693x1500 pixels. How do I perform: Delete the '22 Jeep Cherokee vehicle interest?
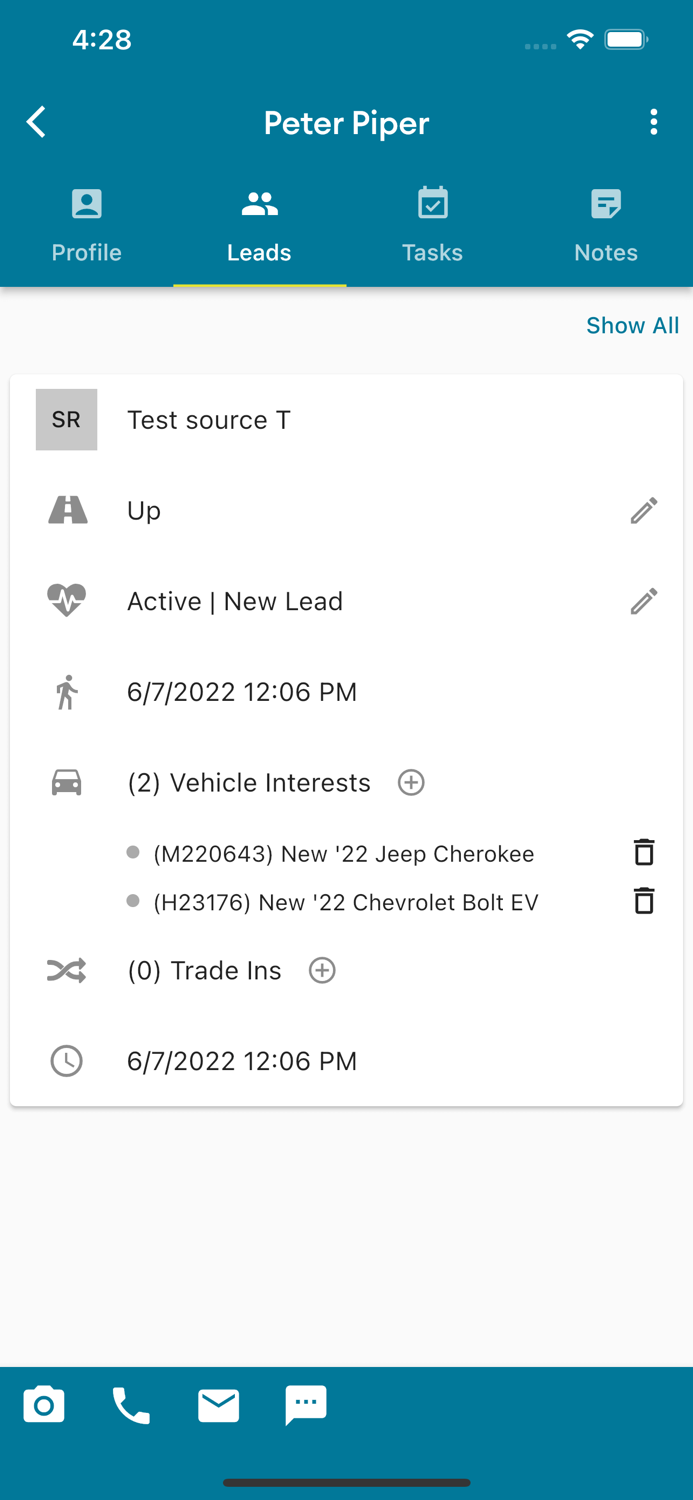(x=644, y=851)
